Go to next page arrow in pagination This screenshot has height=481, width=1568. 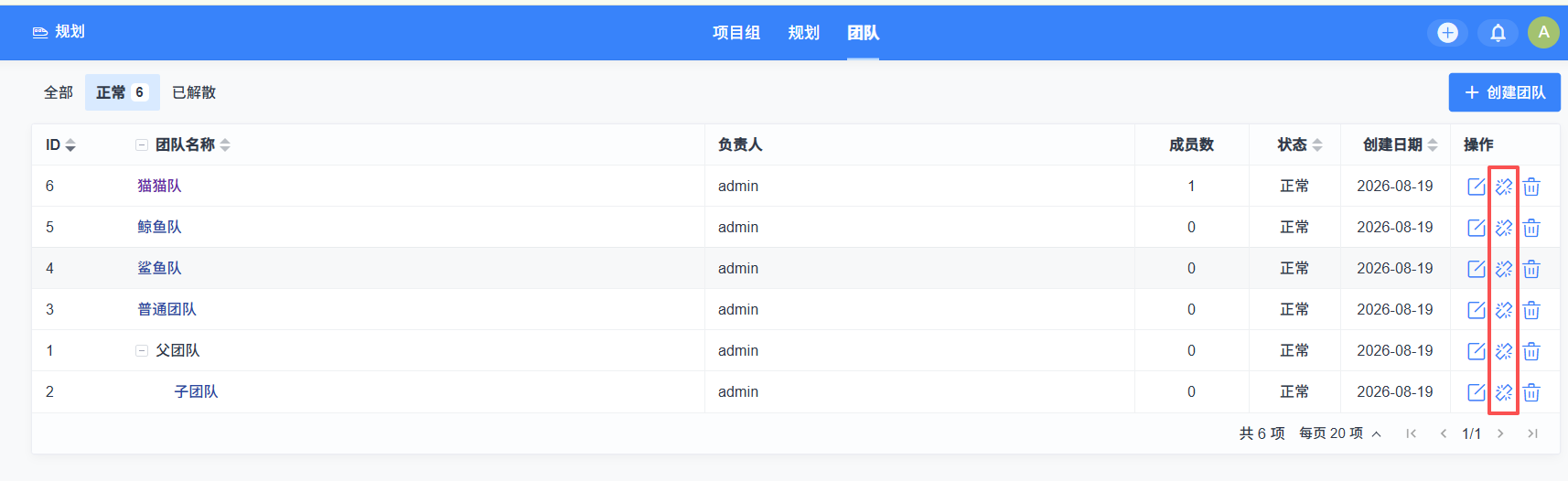pyautogui.click(x=1500, y=433)
